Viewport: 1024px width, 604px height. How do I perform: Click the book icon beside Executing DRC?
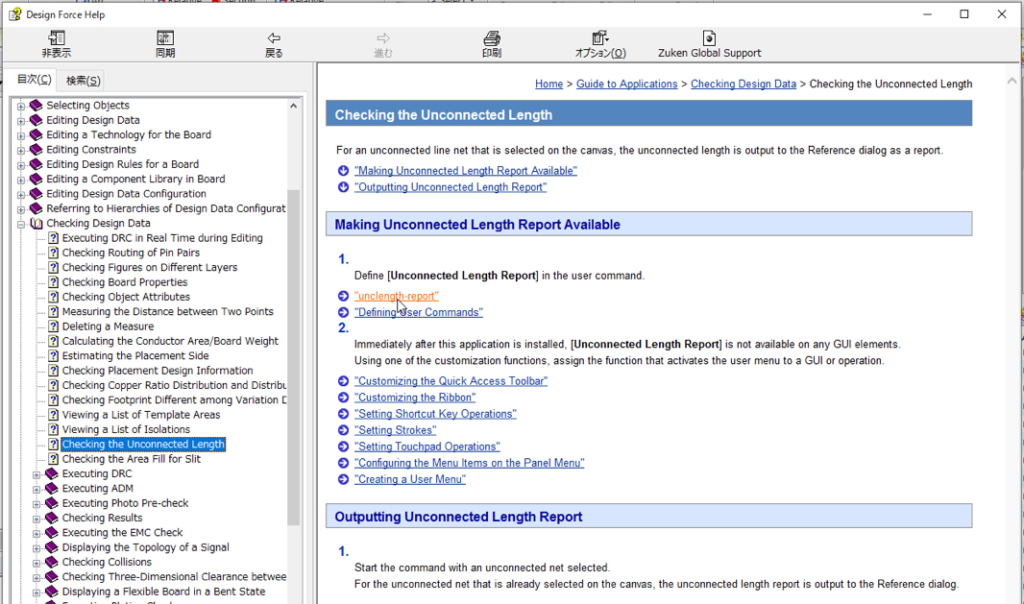coord(53,474)
